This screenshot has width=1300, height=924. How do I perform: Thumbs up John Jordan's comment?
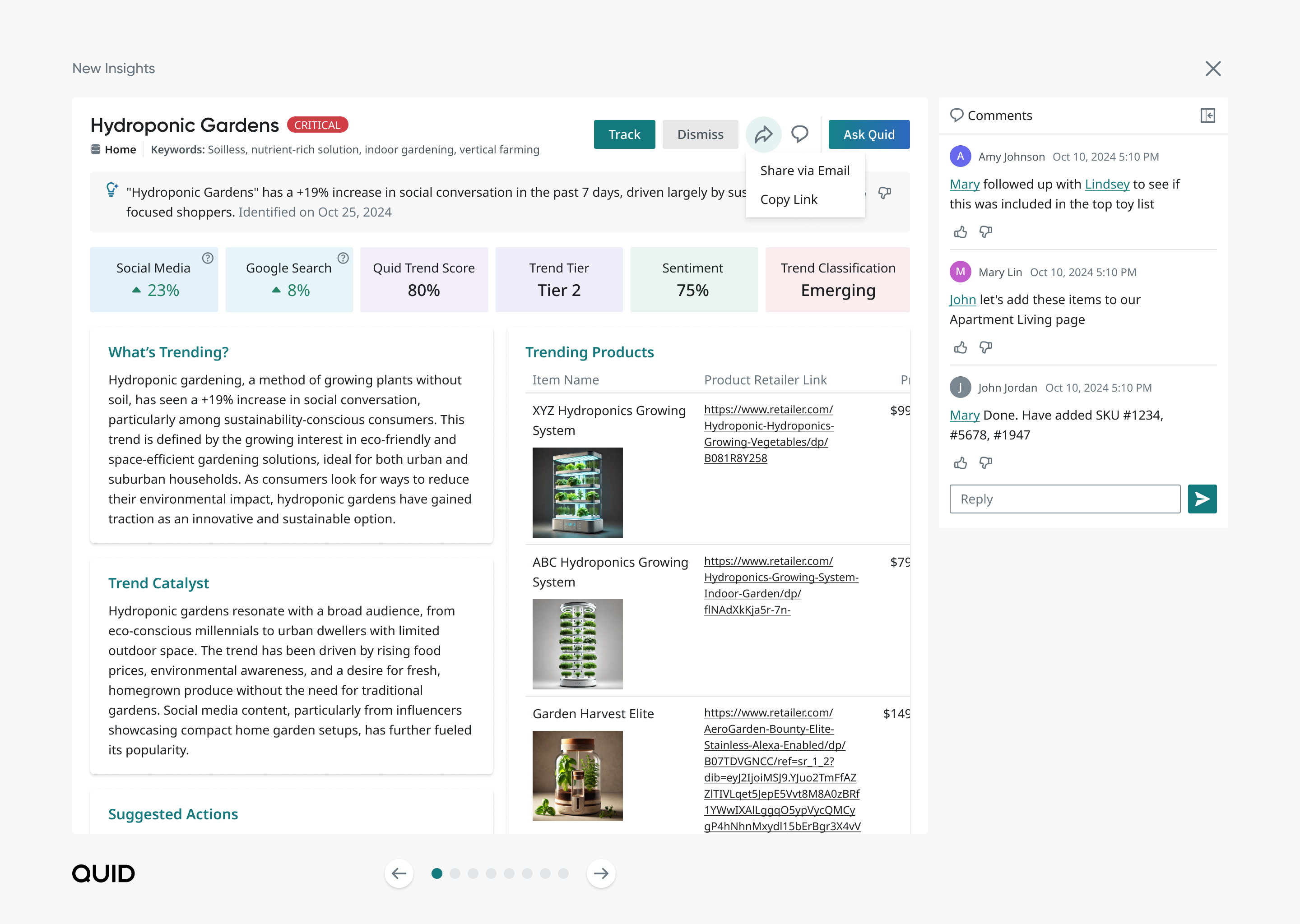click(x=960, y=462)
